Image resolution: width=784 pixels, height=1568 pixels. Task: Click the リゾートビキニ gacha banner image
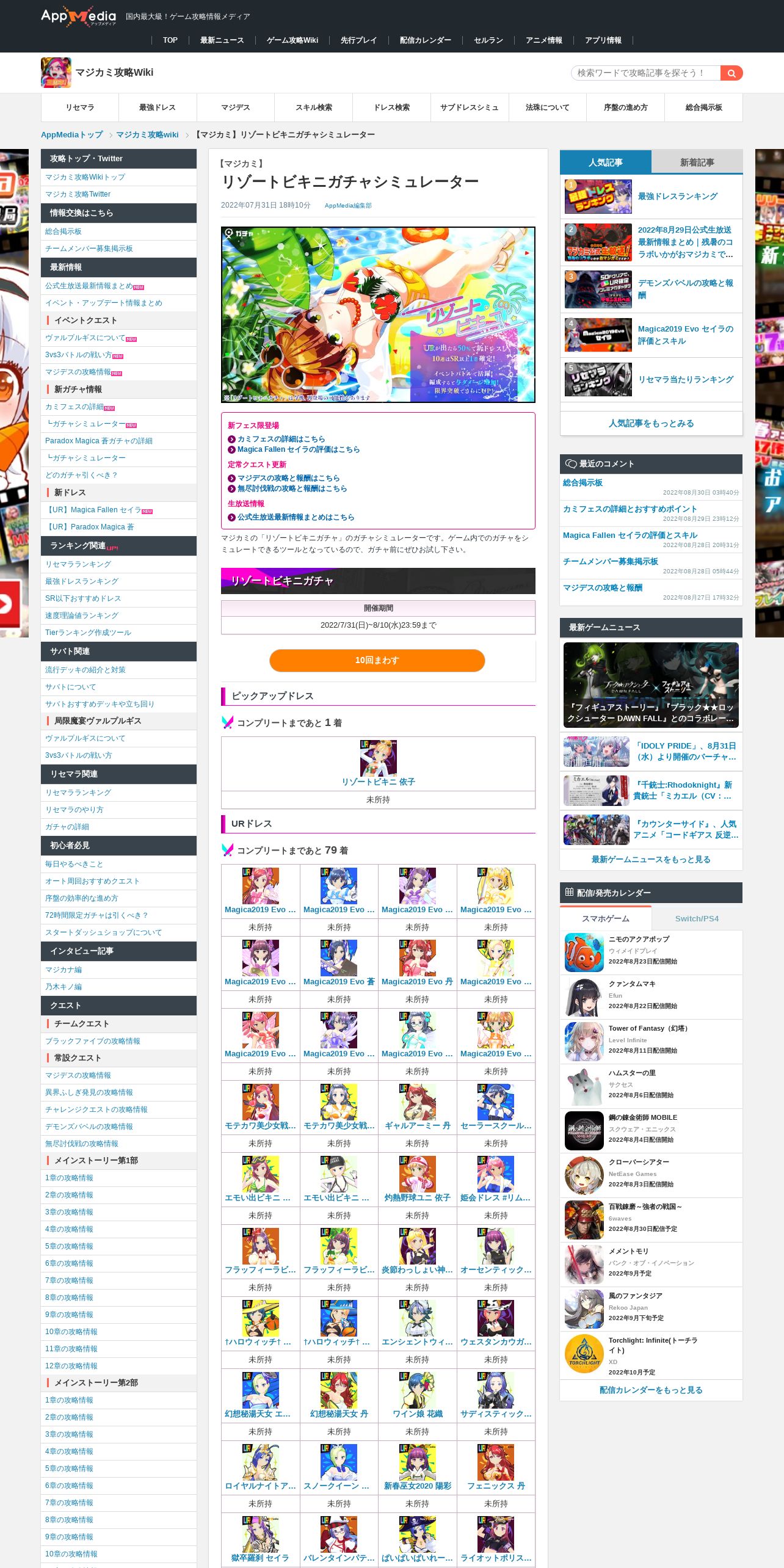click(378, 314)
